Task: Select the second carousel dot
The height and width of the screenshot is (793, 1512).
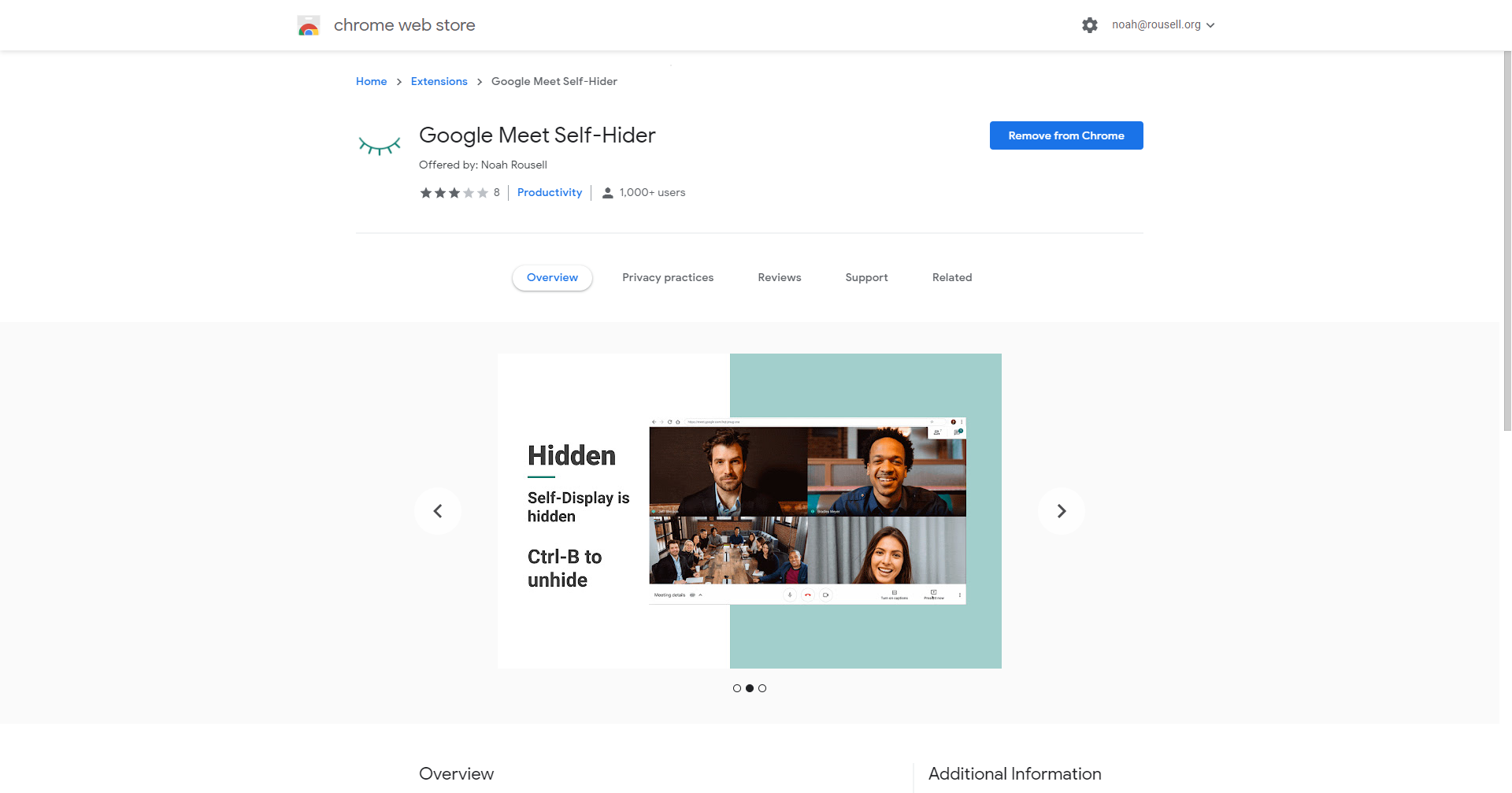Action: click(750, 688)
